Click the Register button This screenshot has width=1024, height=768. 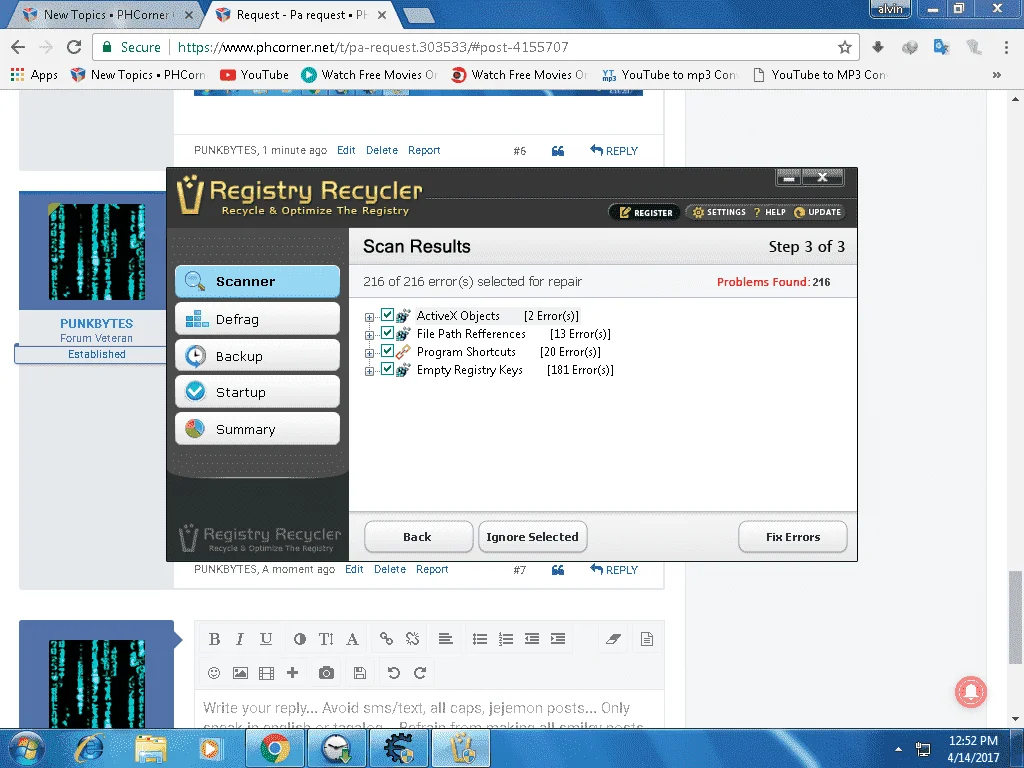tap(645, 212)
